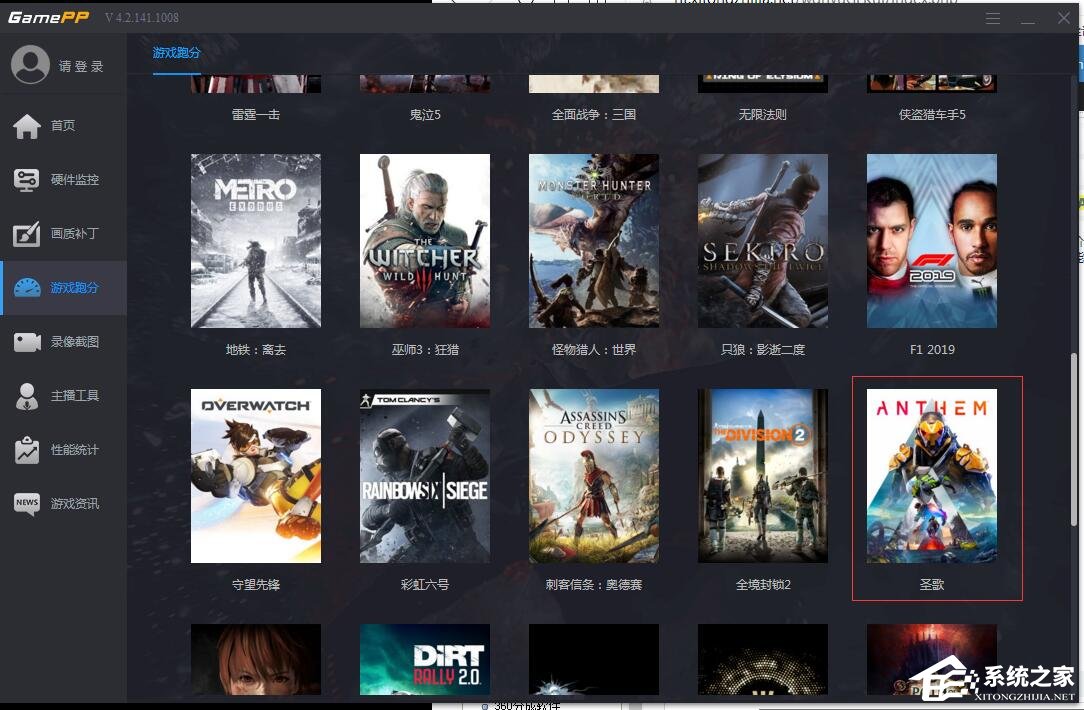Pick the Overwatch game cover
The width and height of the screenshot is (1084, 710).
point(256,476)
